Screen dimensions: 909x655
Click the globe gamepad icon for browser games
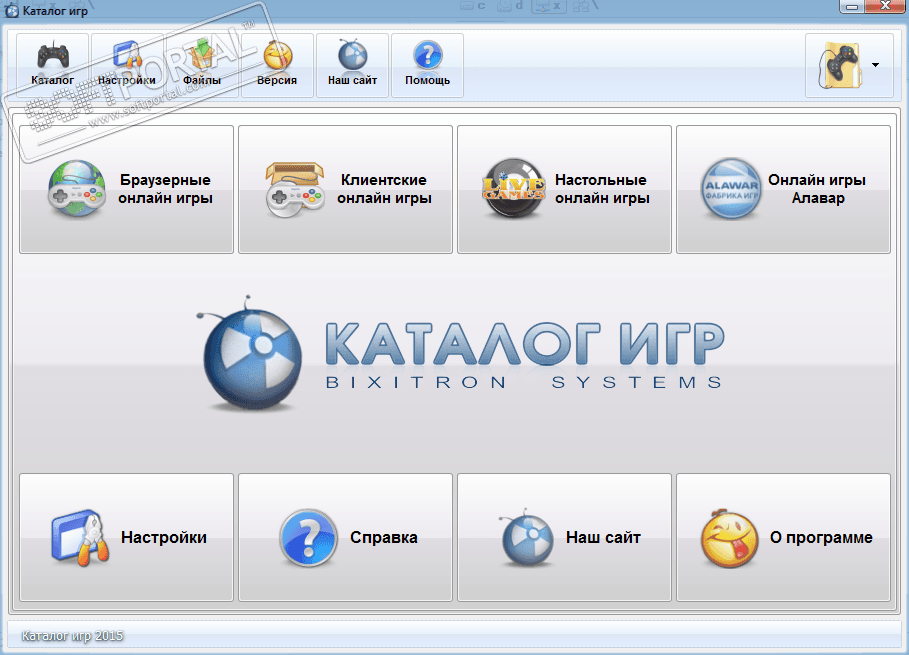[x=77, y=189]
